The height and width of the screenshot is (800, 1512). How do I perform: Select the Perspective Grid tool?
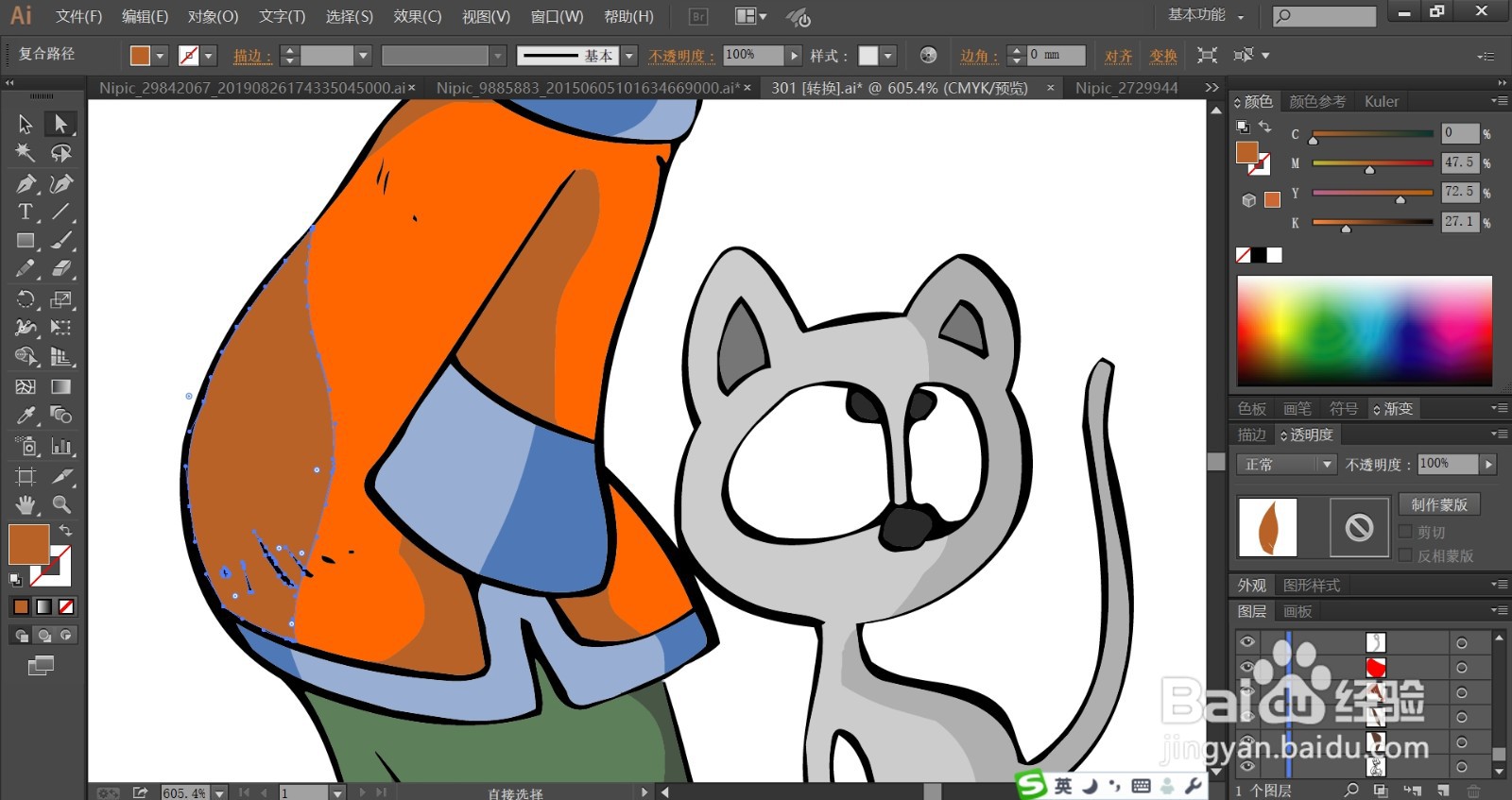[x=60, y=357]
